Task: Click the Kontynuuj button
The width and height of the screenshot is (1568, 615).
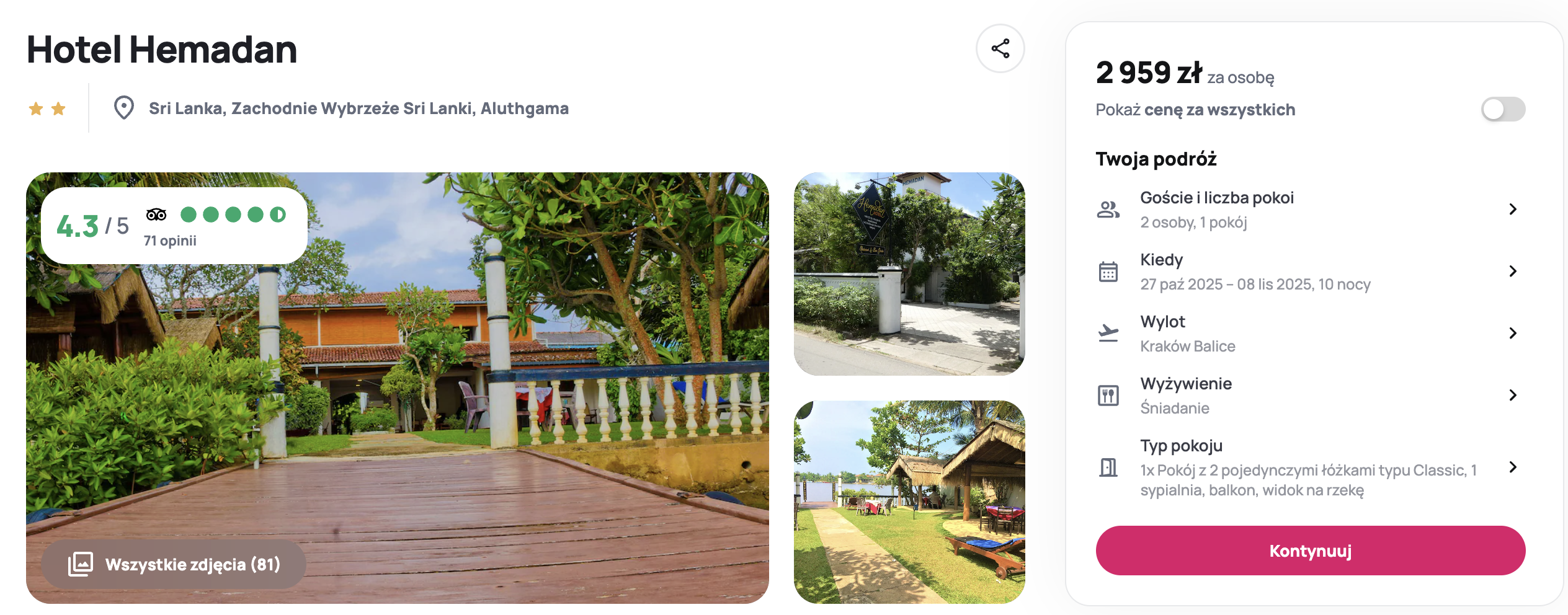Action: 1310,551
